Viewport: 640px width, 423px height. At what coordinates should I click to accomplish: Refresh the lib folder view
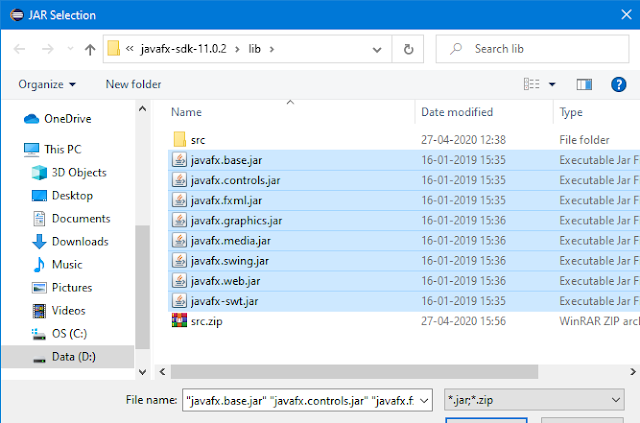pyautogui.click(x=408, y=49)
